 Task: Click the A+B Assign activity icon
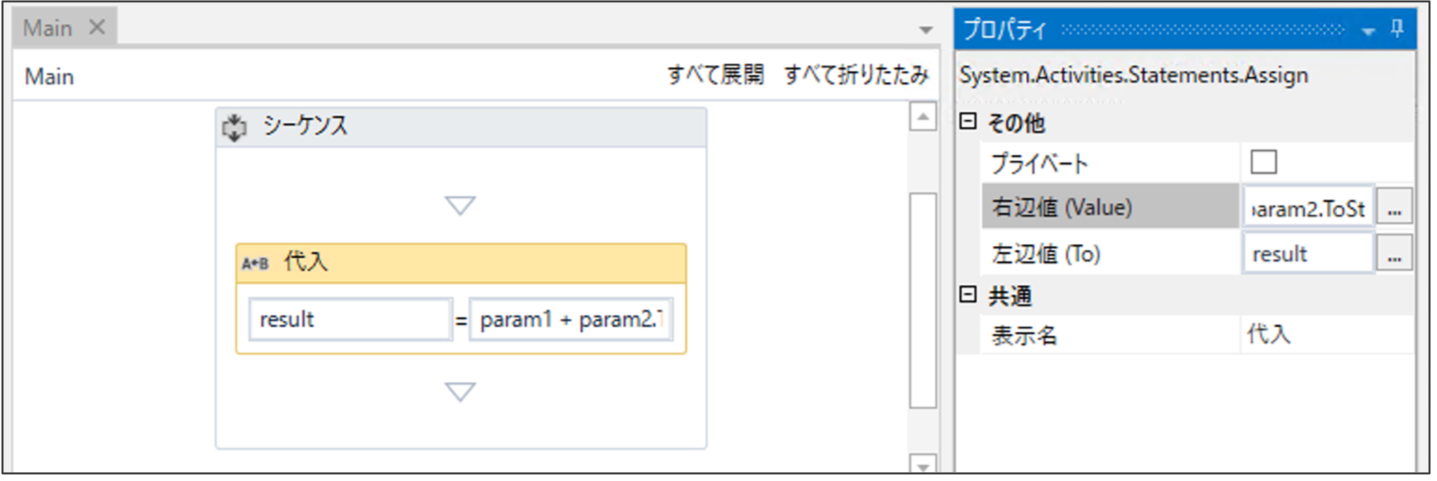click(255, 264)
